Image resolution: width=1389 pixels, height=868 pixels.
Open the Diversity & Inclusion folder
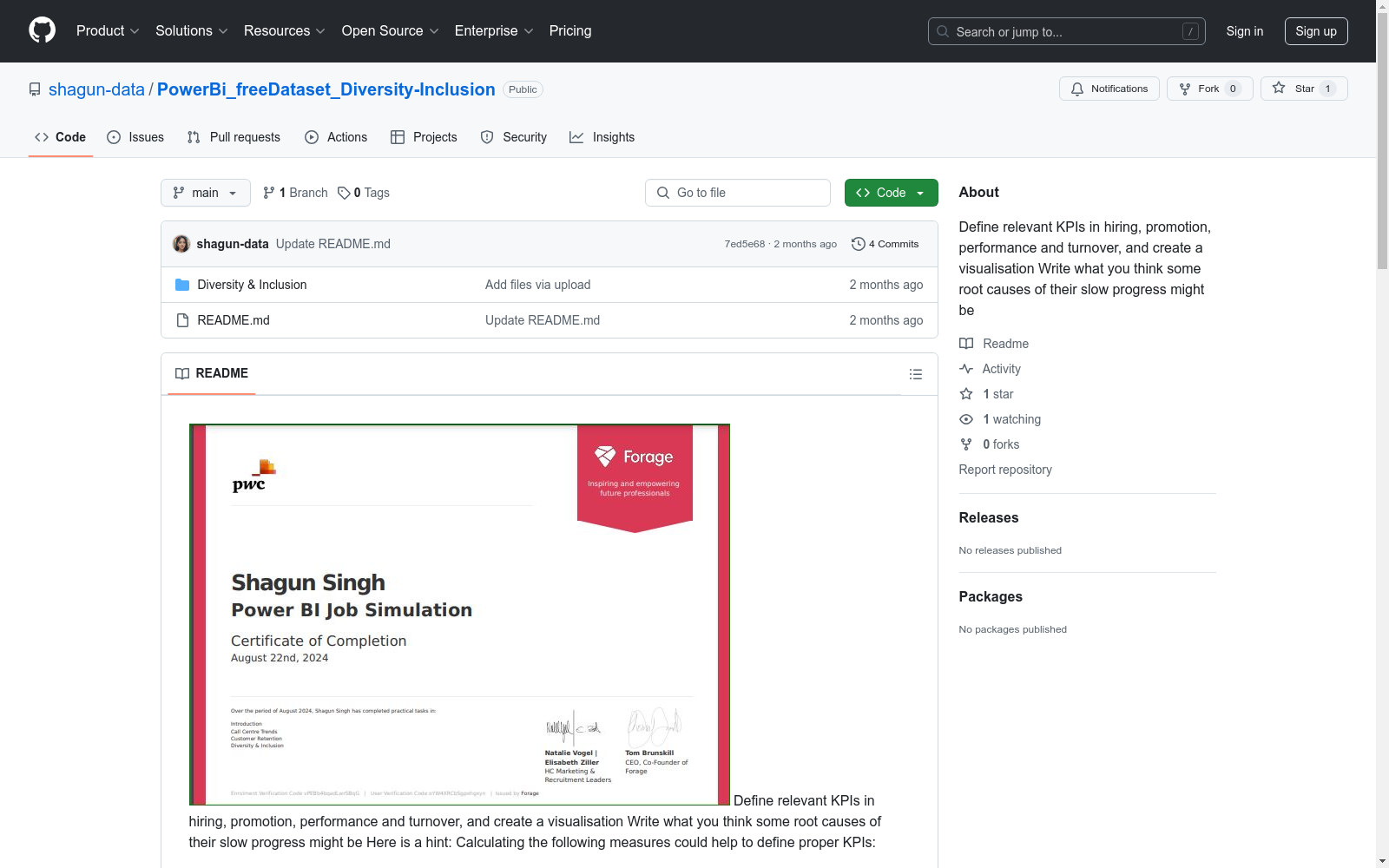pyautogui.click(x=252, y=285)
